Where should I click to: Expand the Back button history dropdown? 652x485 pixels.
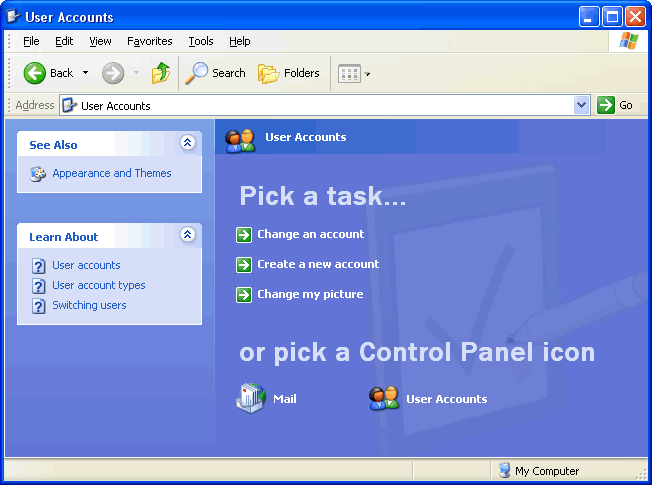pyautogui.click(x=86, y=73)
